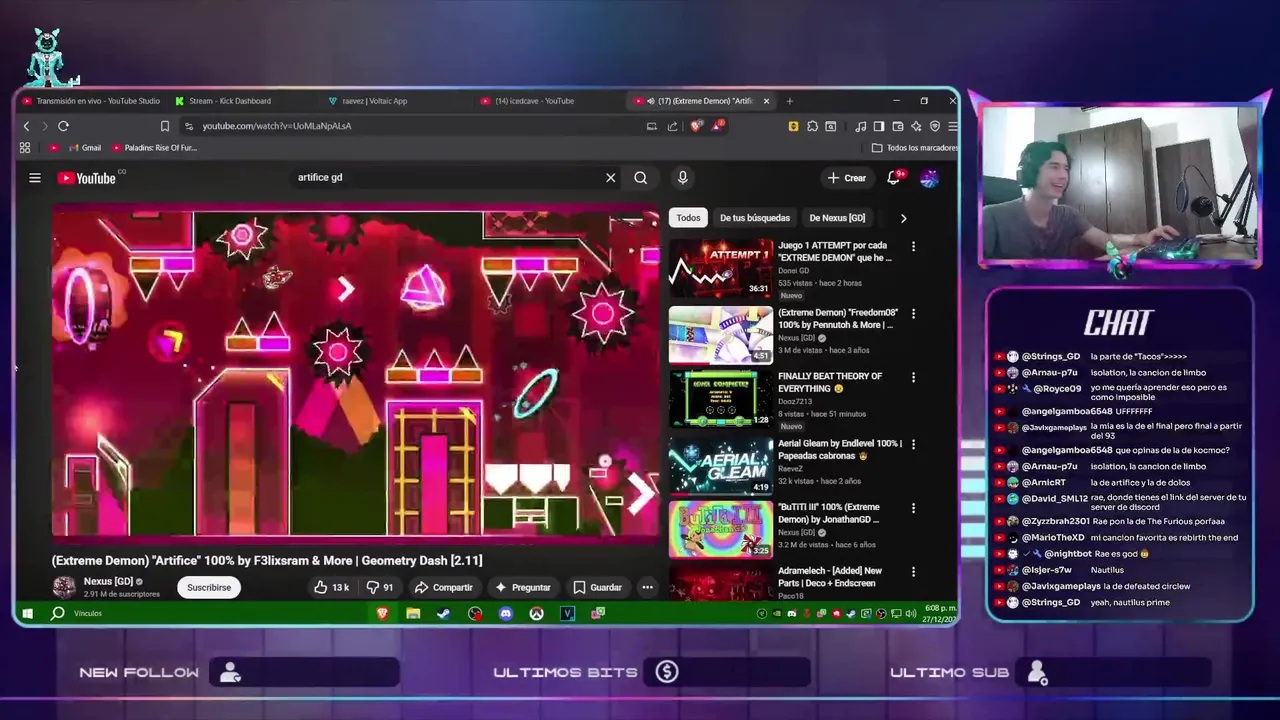Like the video (13 k)
The width and height of the screenshot is (1280, 720).
coord(331,588)
